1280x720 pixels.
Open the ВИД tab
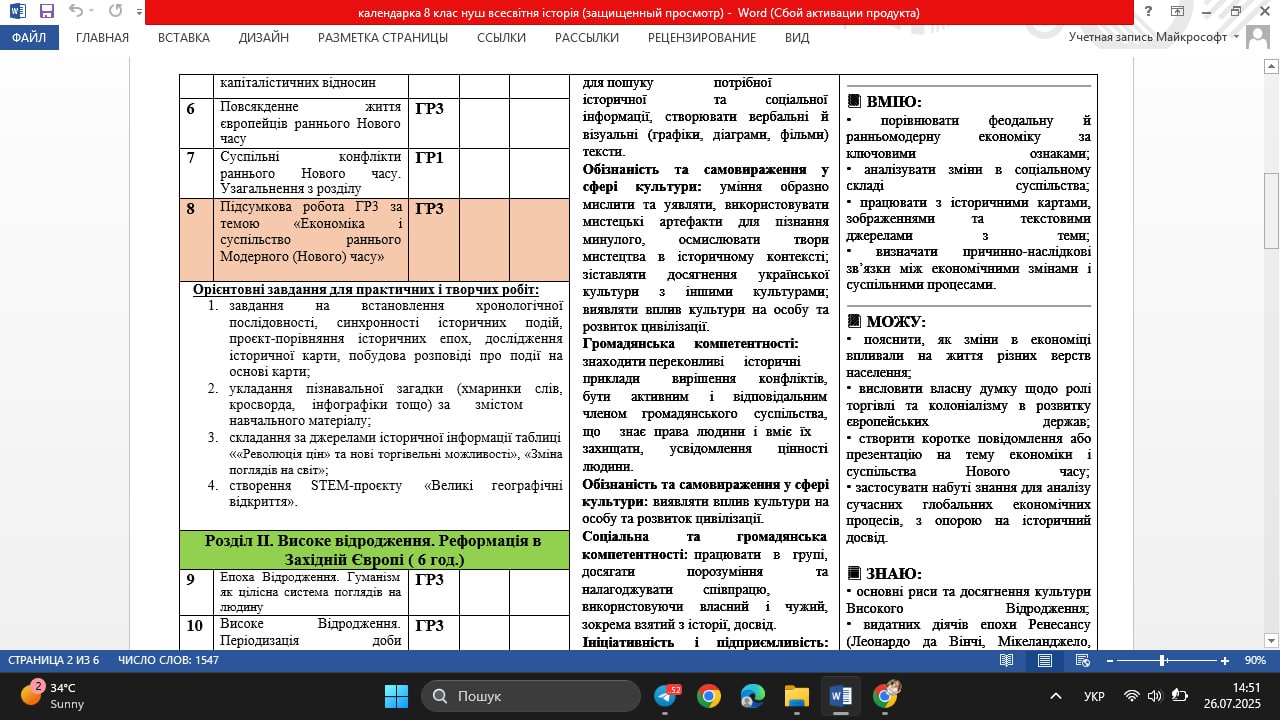[x=797, y=37]
